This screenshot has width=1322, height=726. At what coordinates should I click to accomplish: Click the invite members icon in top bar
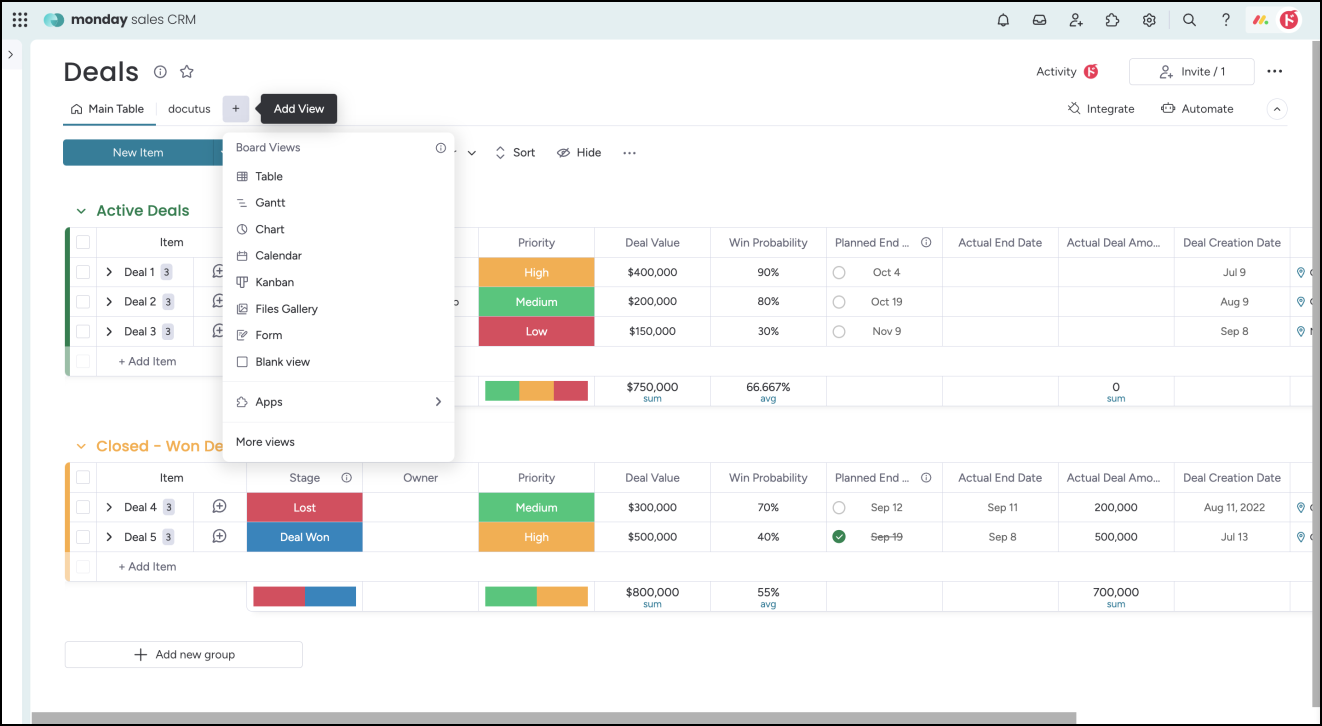pos(1076,20)
